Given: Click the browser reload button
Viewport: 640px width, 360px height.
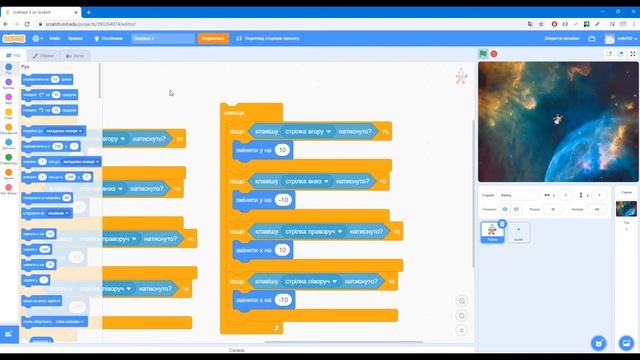Looking at the screenshot, I should pos(27,24).
